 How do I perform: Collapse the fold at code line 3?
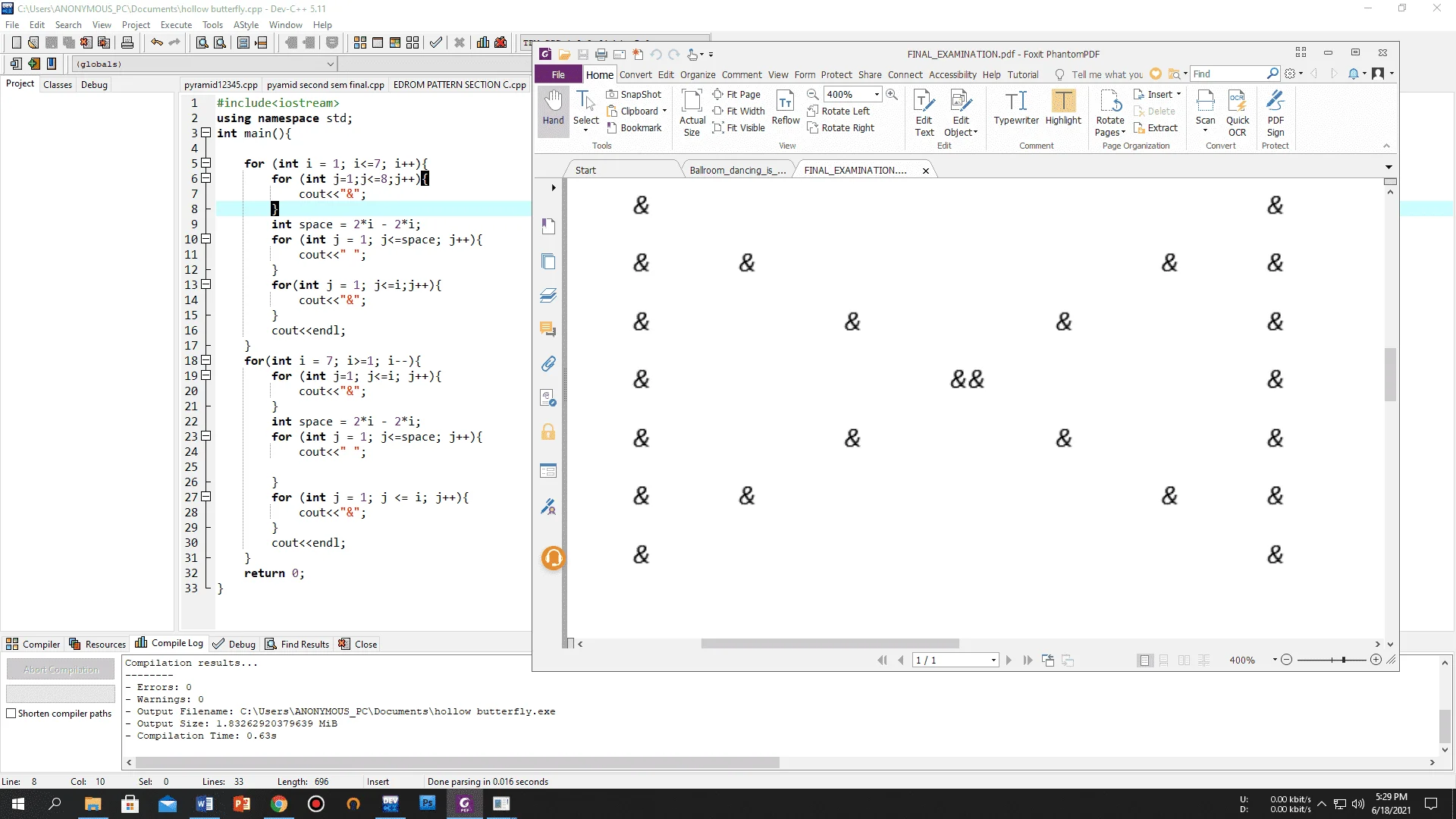(206, 133)
